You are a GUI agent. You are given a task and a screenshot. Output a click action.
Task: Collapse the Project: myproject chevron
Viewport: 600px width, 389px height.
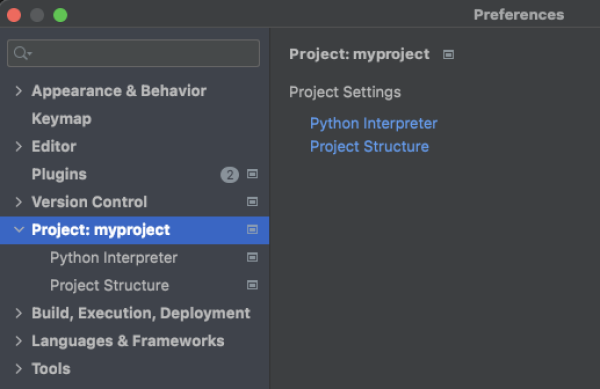[x=19, y=229]
